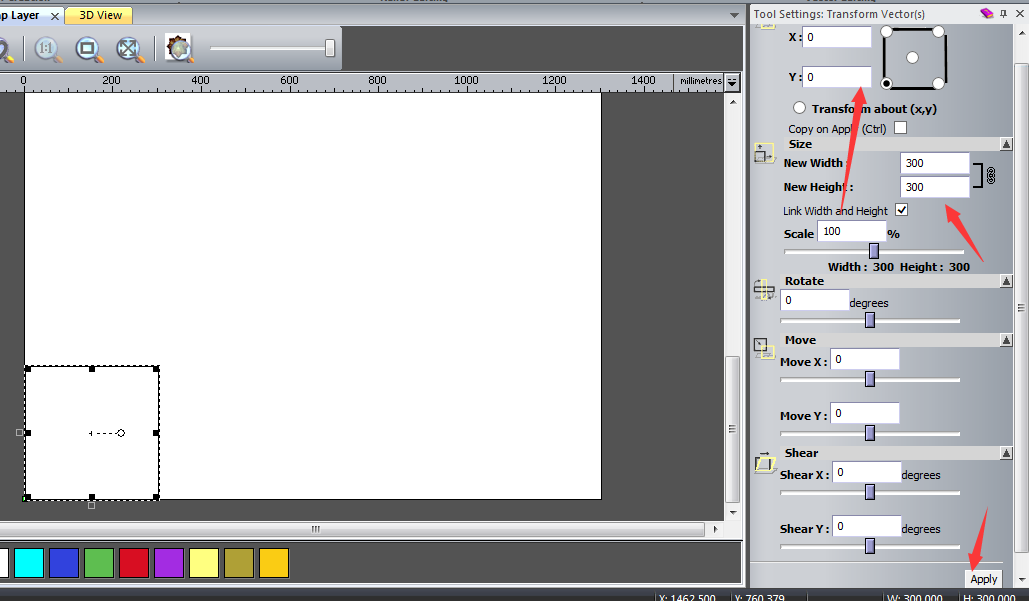This screenshot has height=601, width=1029.
Task: Click the relief preview icon in toolbar
Action: click(179, 48)
